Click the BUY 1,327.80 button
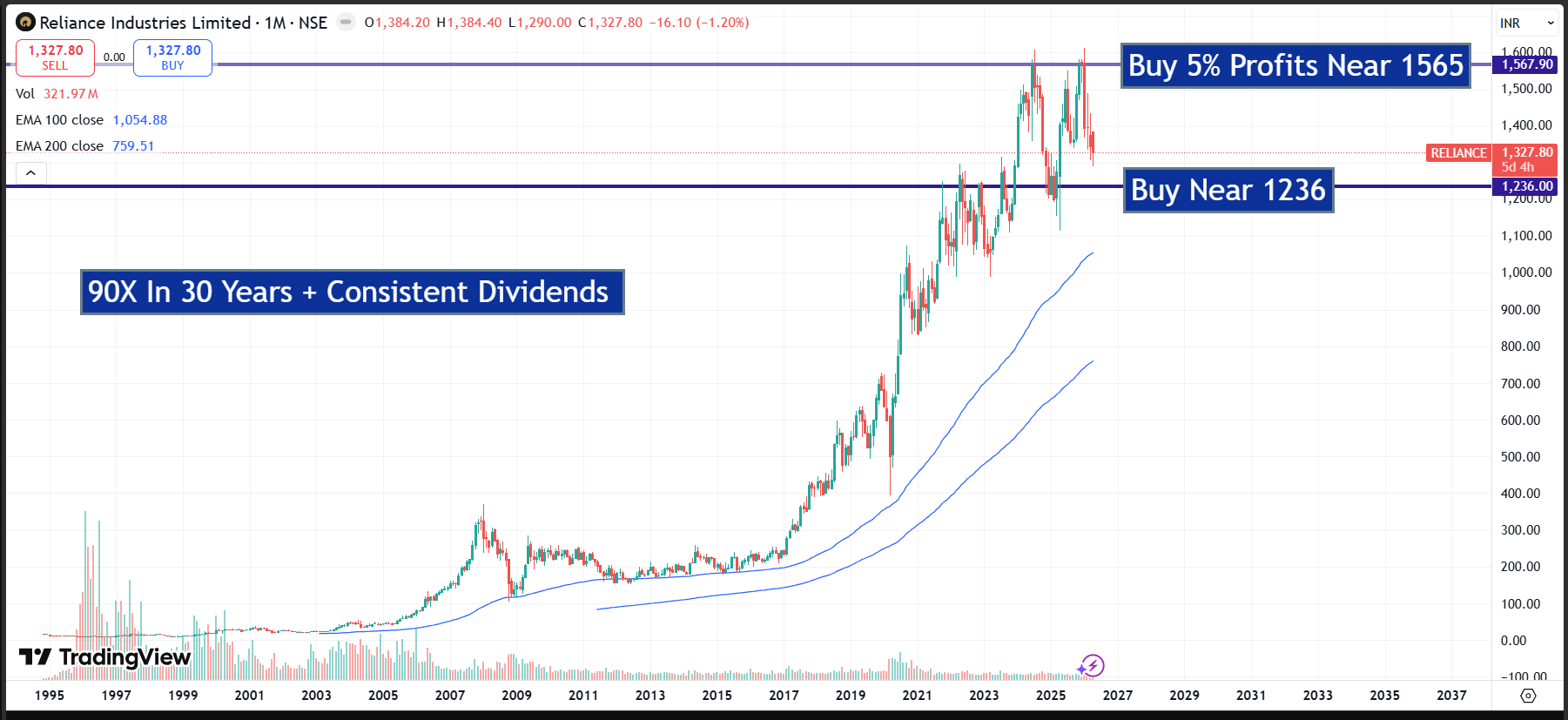 click(x=172, y=57)
